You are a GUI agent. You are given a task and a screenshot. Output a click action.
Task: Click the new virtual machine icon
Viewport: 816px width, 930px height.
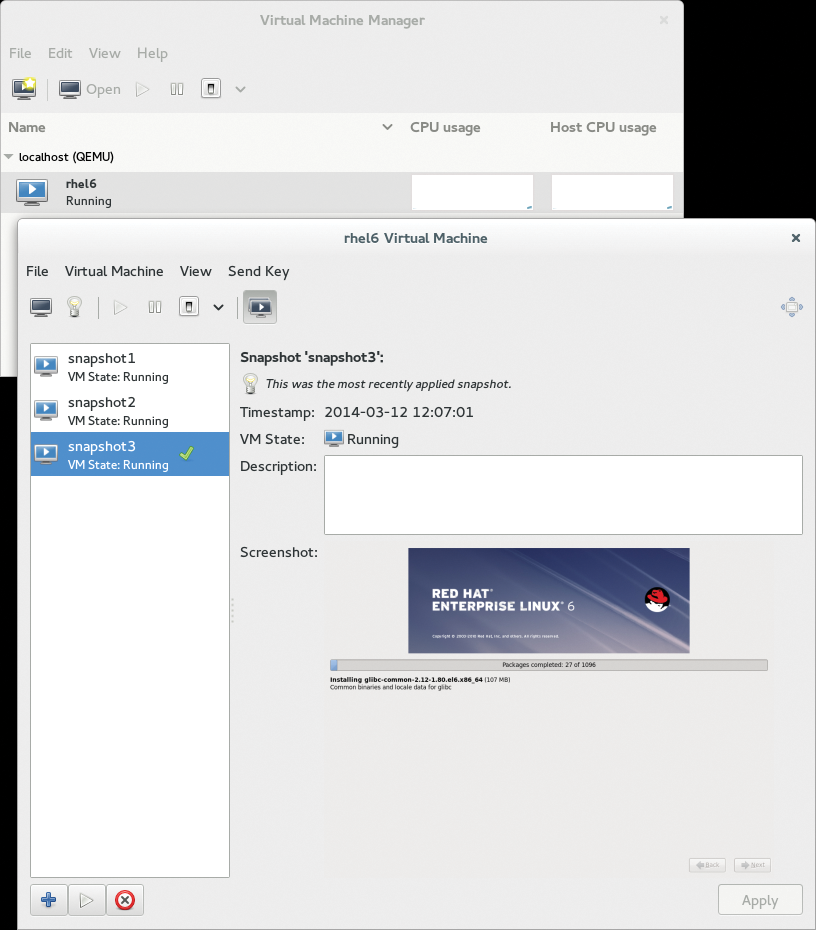tap(22, 88)
